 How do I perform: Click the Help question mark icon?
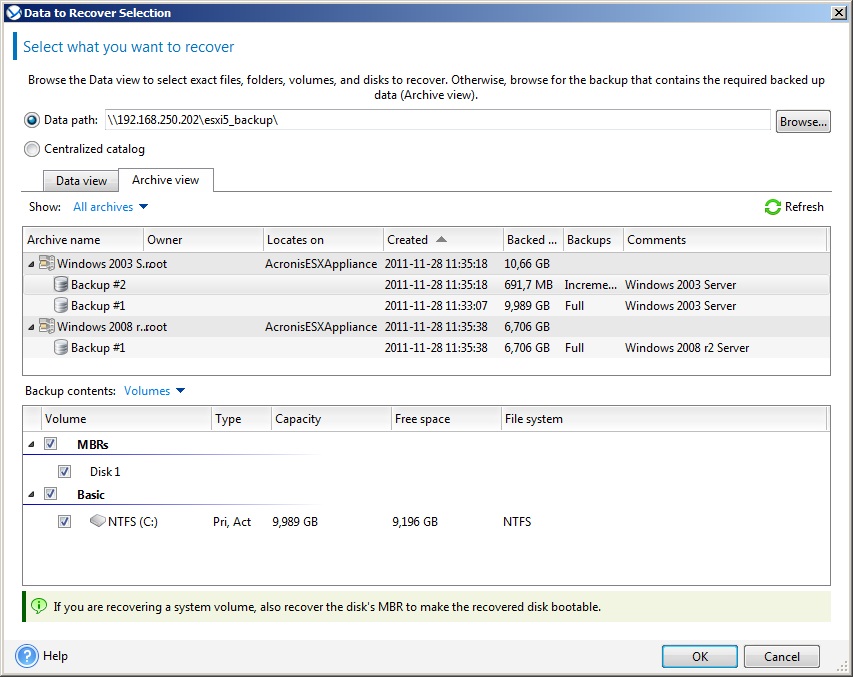27,656
